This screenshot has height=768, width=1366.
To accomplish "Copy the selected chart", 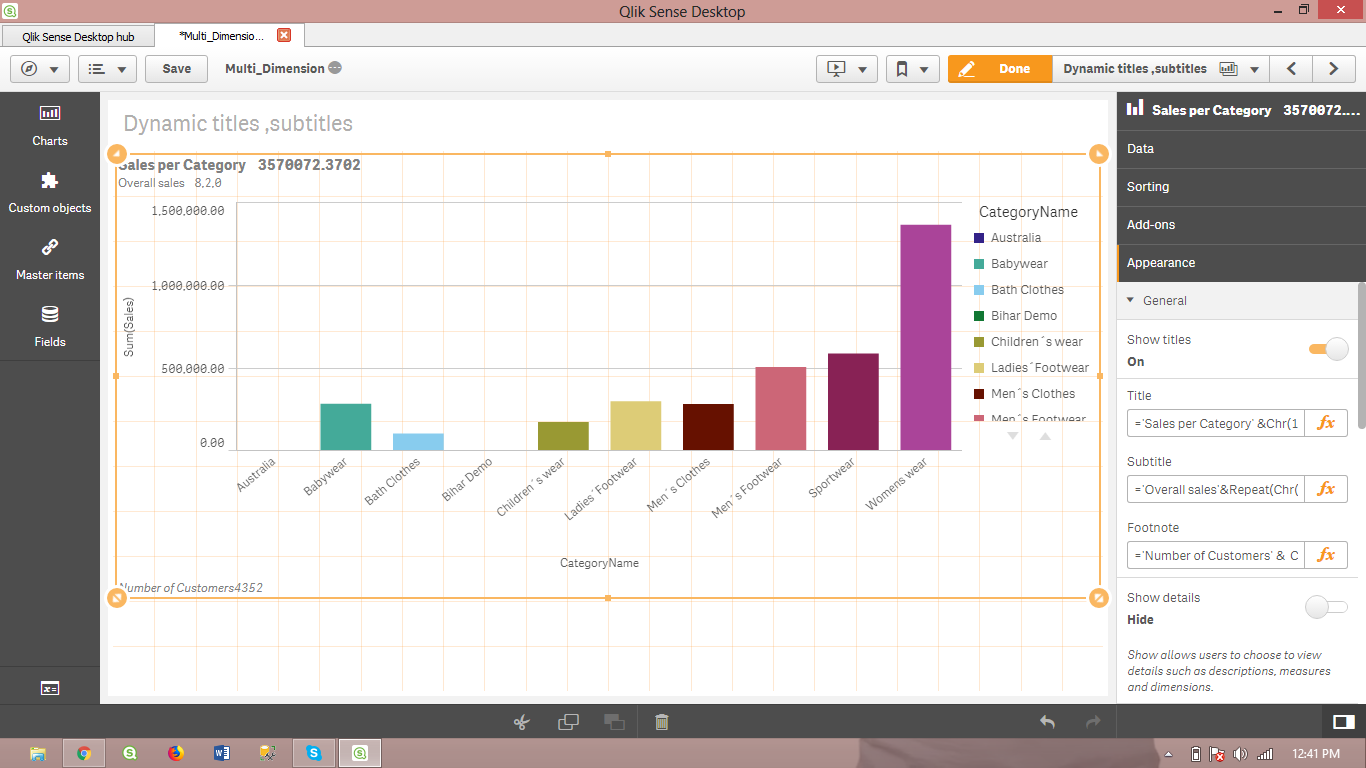I will pyautogui.click(x=568, y=722).
